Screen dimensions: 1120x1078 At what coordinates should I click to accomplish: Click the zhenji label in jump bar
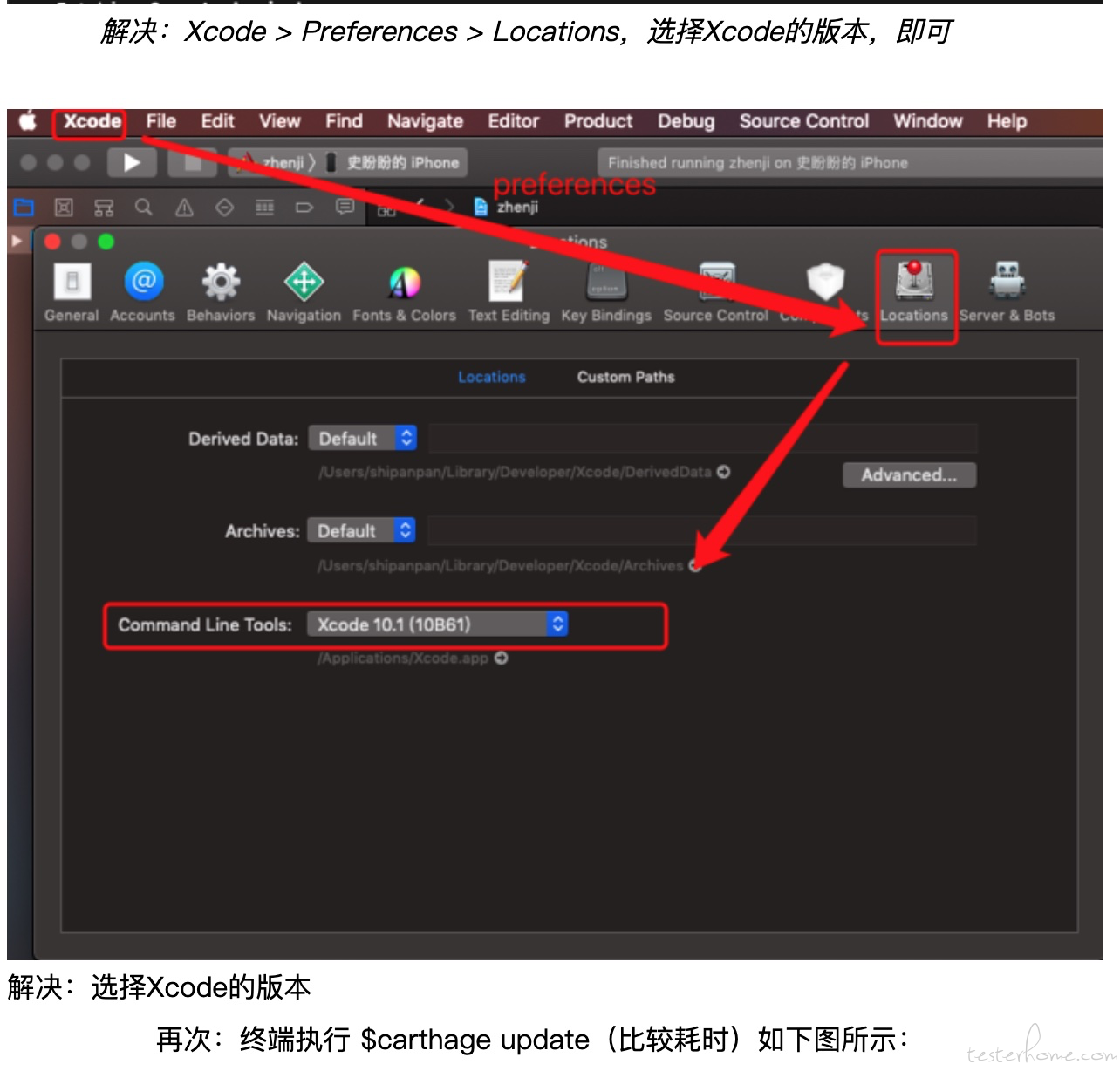(517, 207)
